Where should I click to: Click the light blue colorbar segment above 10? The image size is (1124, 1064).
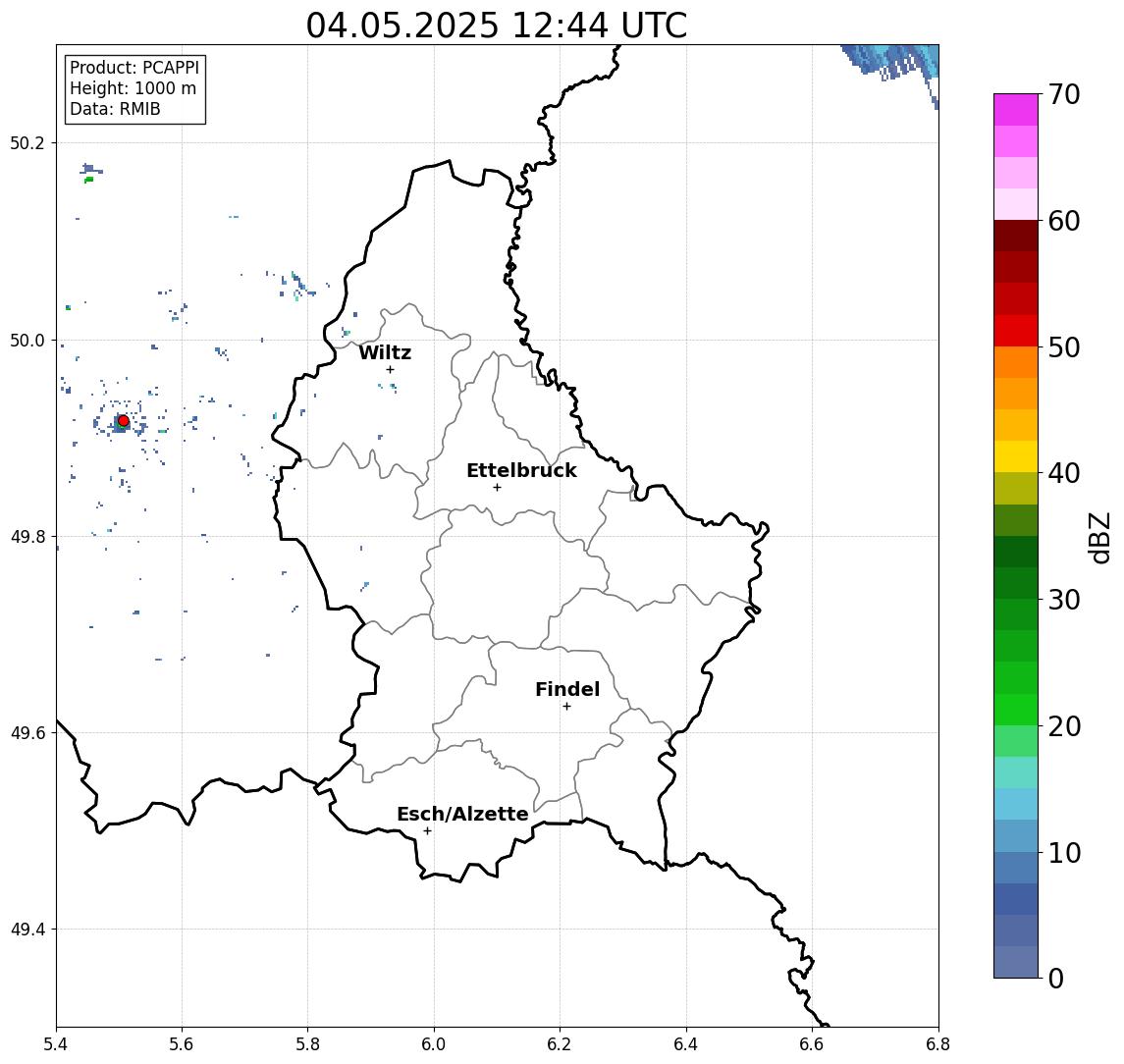coord(1016,835)
